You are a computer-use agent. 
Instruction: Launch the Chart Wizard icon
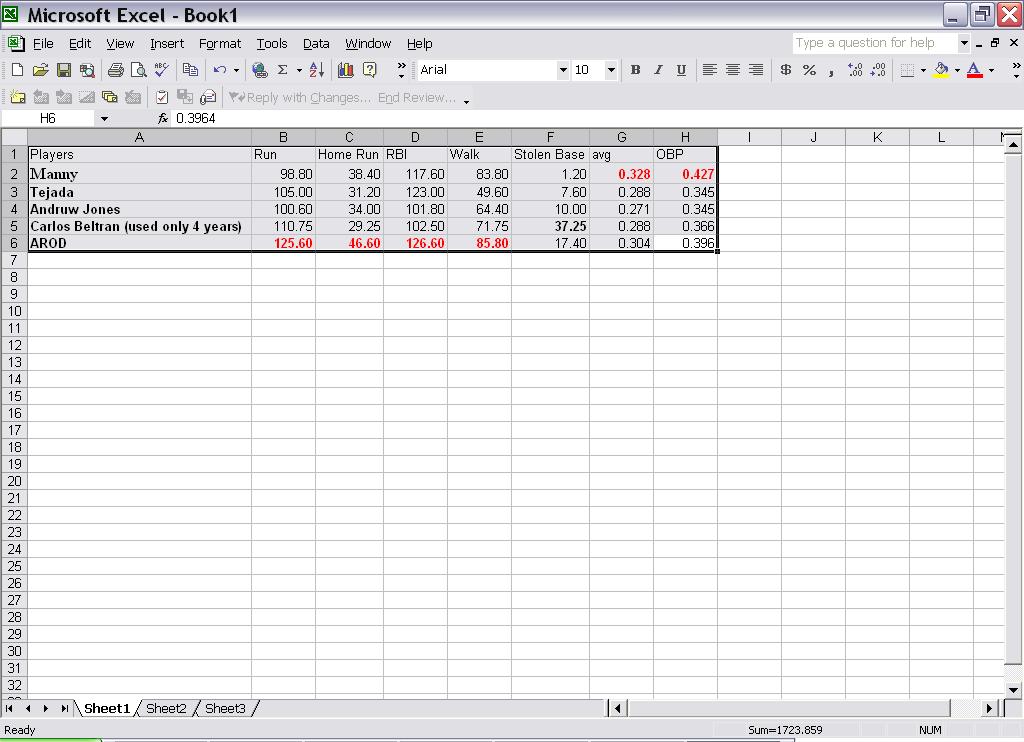346,70
